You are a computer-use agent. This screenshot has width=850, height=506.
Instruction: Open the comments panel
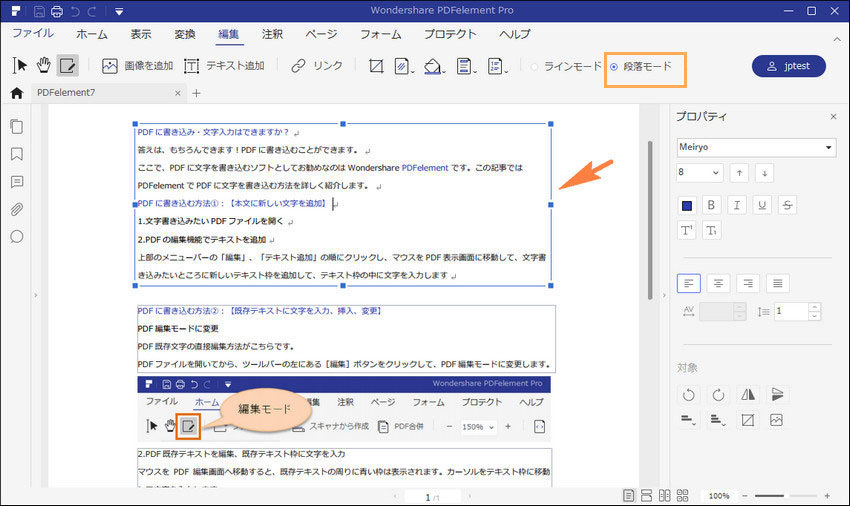[x=17, y=182]
